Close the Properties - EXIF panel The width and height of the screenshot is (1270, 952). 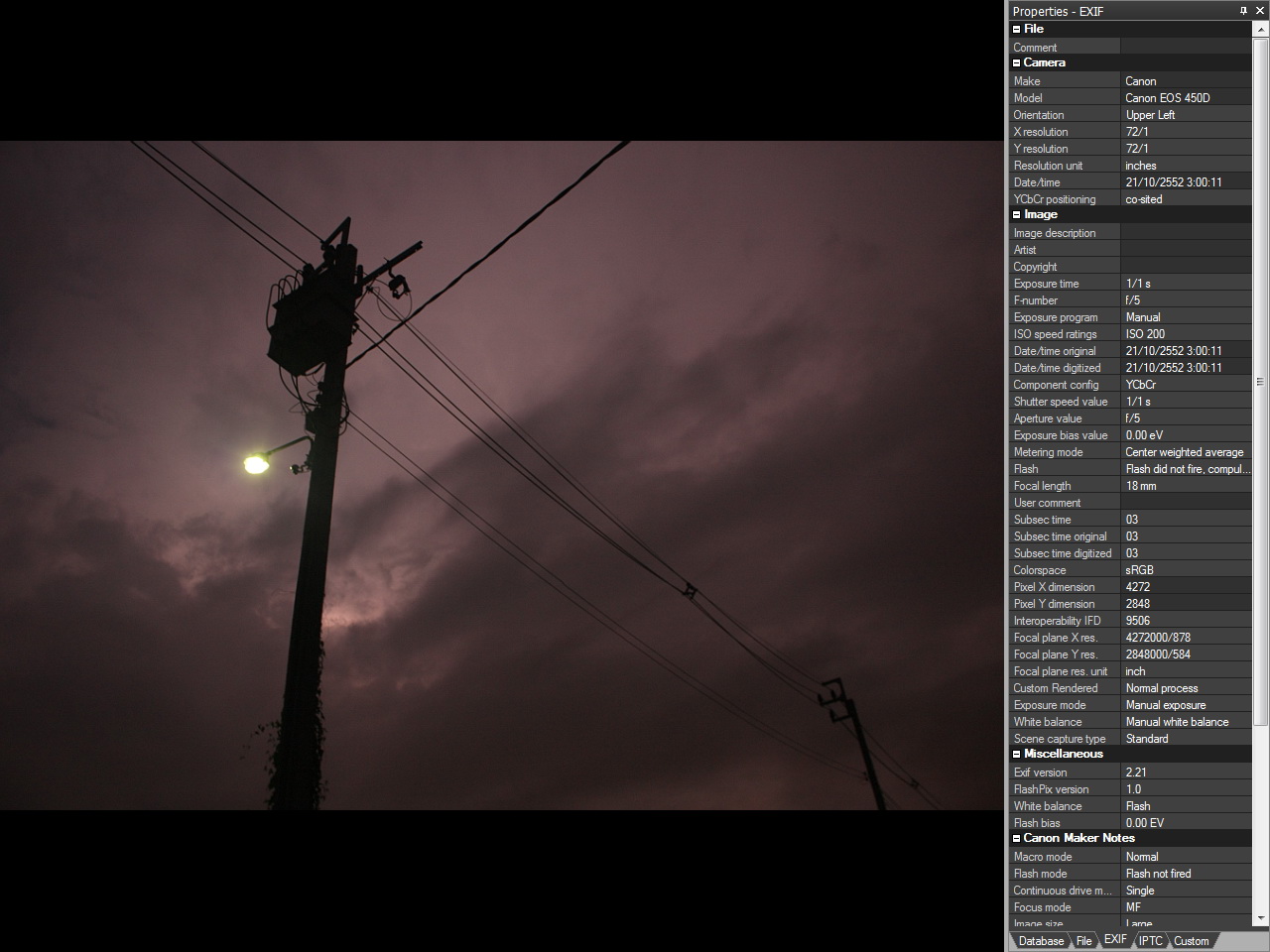pyautogui.click(x=1260, y=11)
